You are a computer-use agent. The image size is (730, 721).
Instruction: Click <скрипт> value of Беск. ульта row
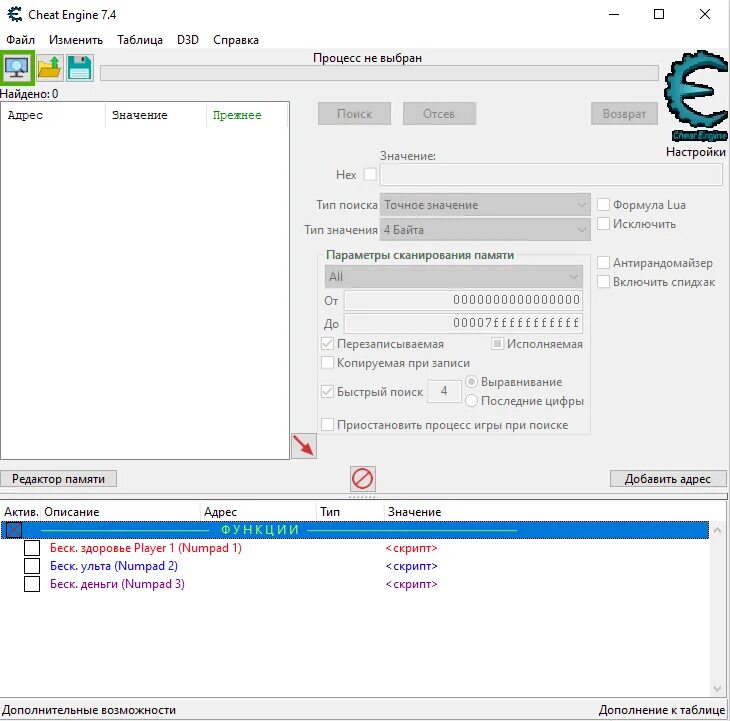[412, 566]
